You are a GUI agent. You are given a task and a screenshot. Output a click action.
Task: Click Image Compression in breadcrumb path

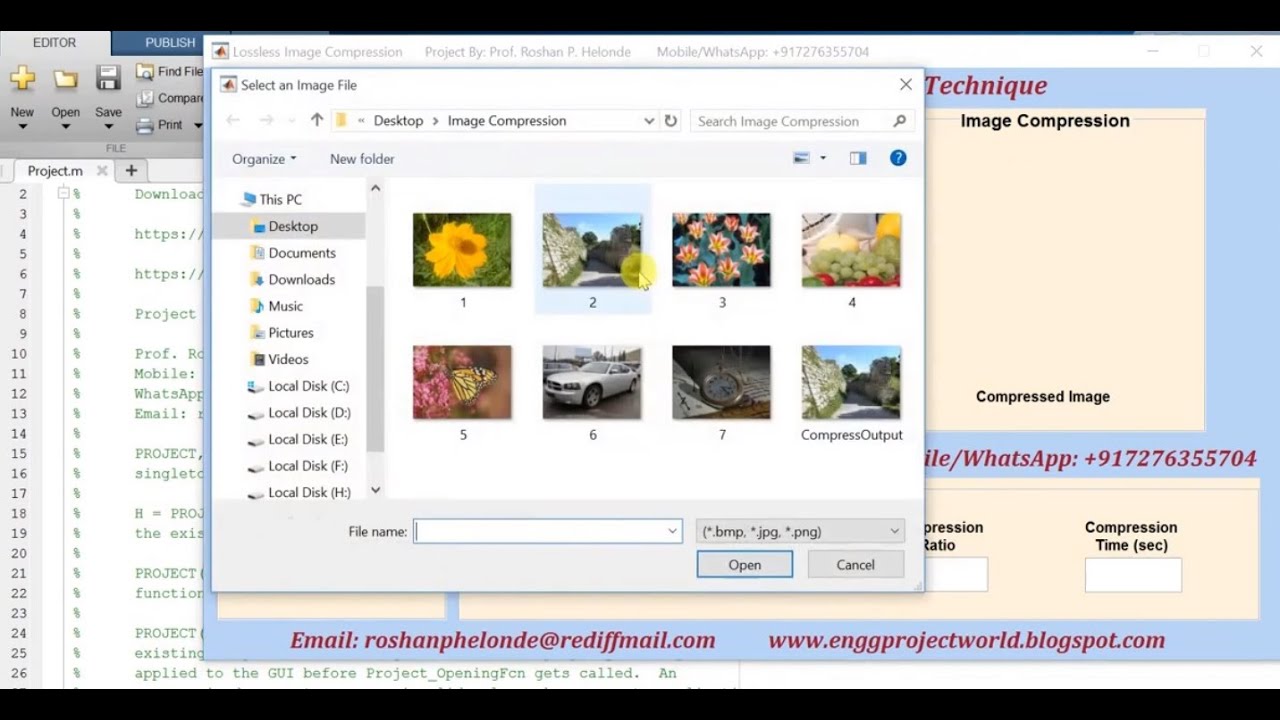[507, 121]
